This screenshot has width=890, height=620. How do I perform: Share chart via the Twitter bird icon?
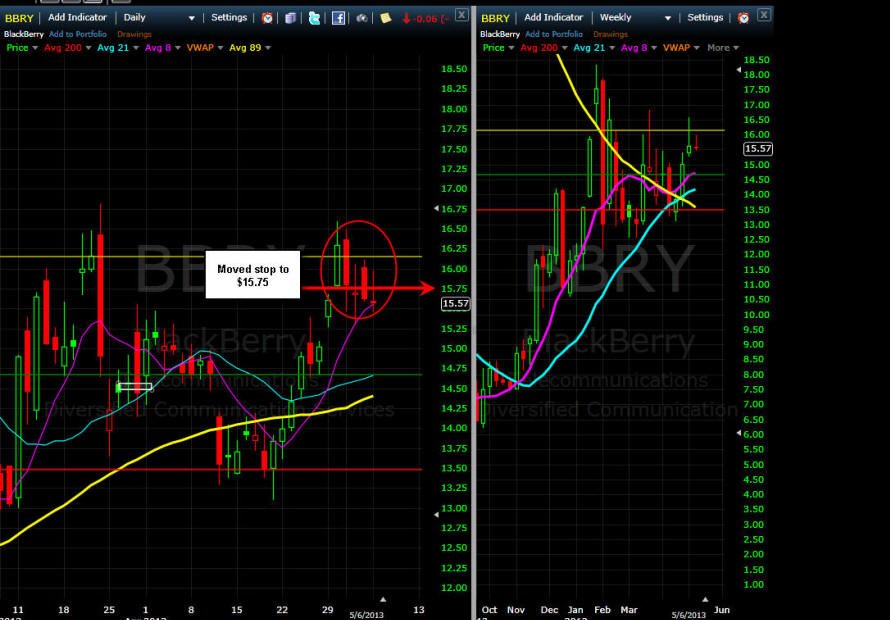click(x=314, y=18)
